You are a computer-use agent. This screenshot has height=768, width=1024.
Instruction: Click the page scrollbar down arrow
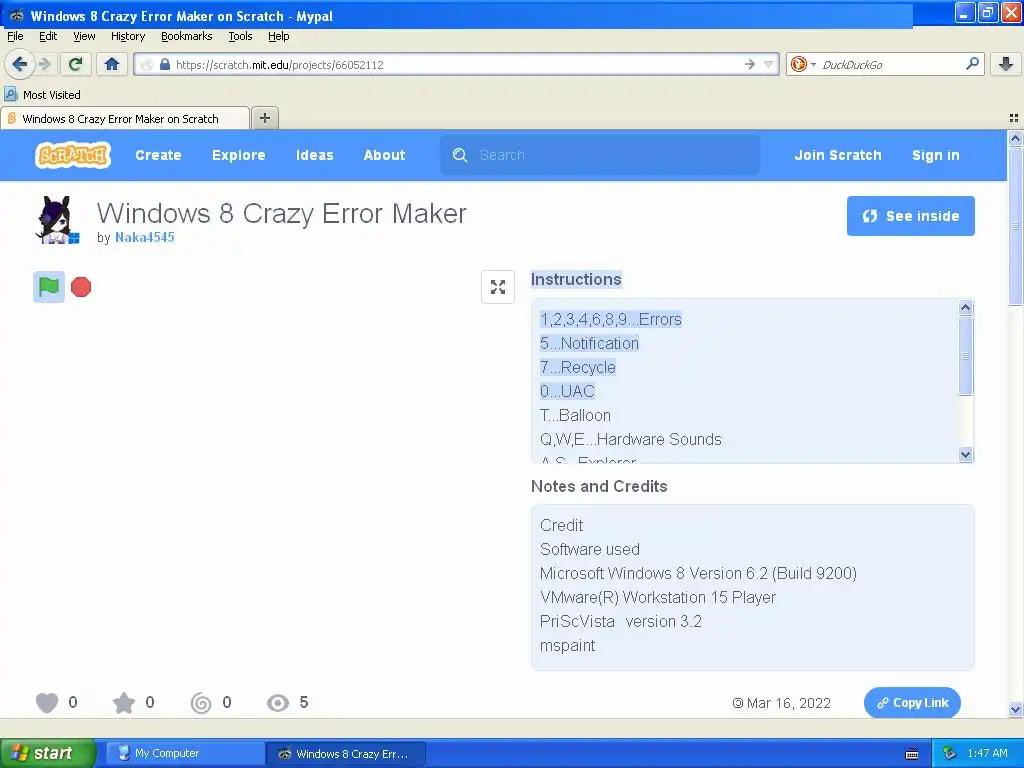pyautogui.click(x=1015, y=709)
